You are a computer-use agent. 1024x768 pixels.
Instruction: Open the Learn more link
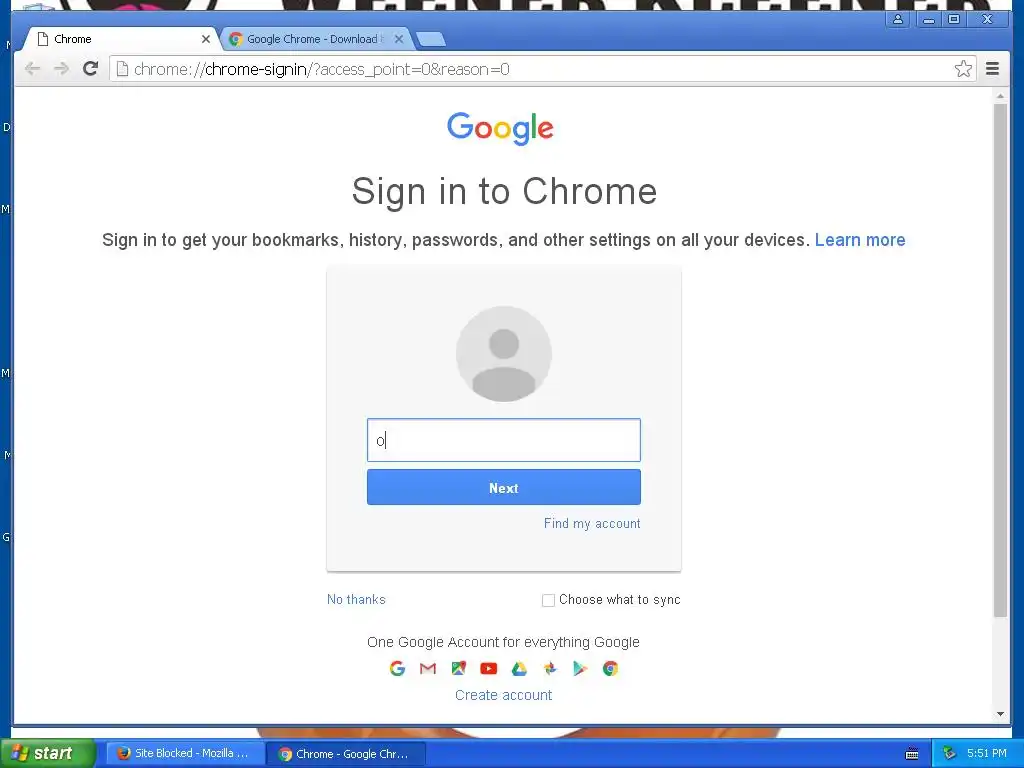pos(860,240)
